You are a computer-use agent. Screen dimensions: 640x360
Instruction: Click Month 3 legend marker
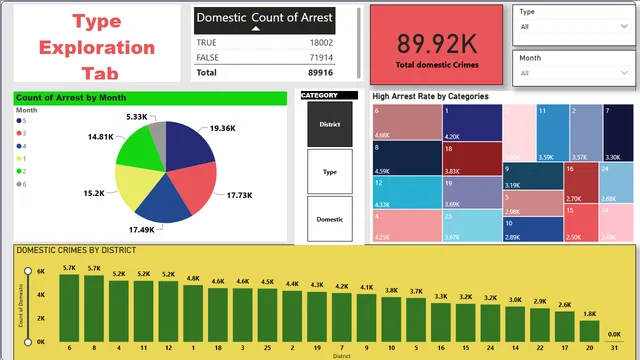coord(19,133)
